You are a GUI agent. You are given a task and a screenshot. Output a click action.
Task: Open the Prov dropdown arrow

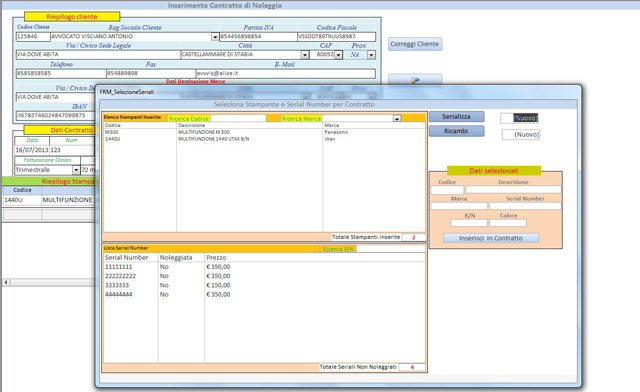371,55
